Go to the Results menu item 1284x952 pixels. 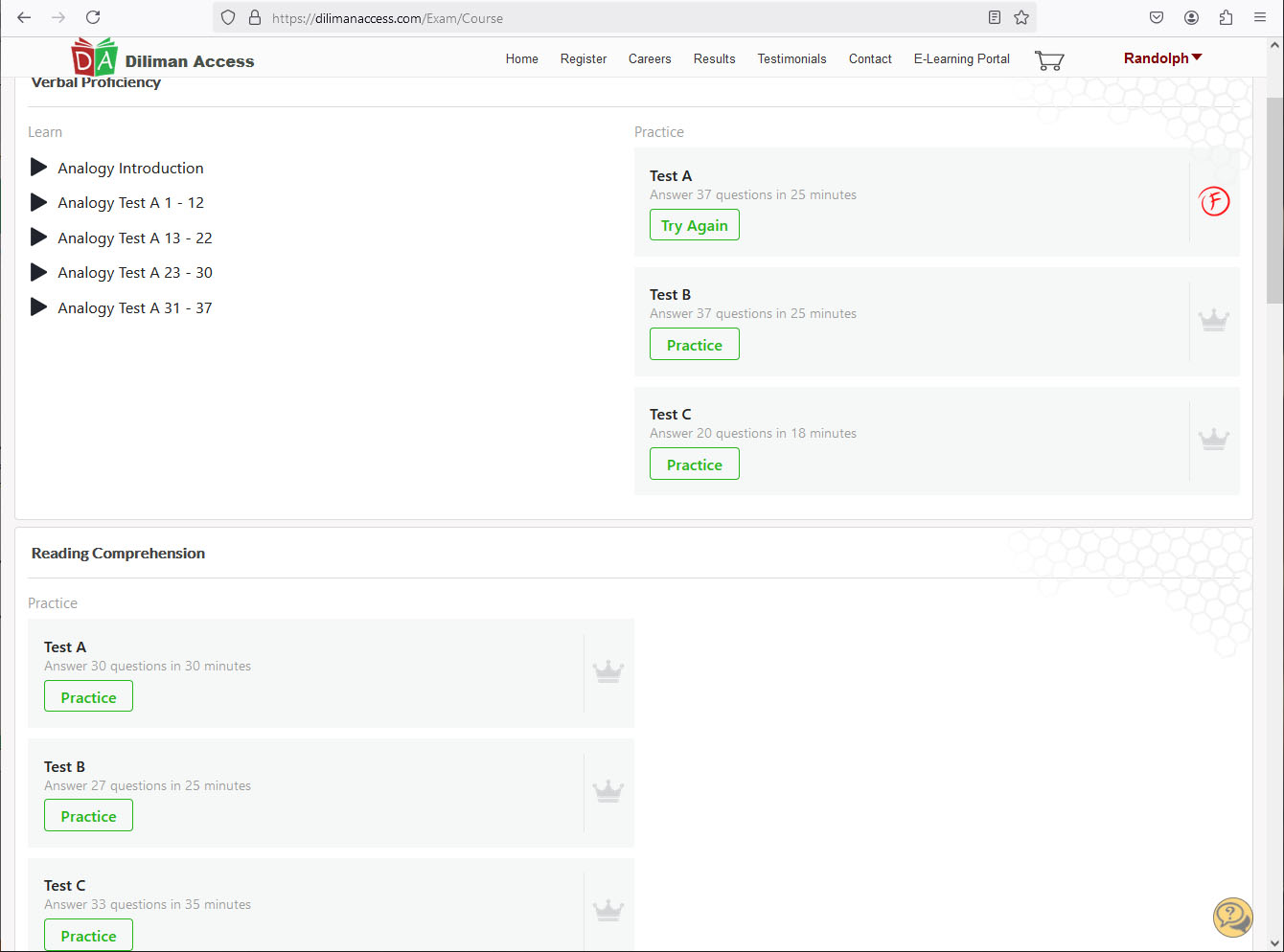pyautogui.click(x=714, y=58)
